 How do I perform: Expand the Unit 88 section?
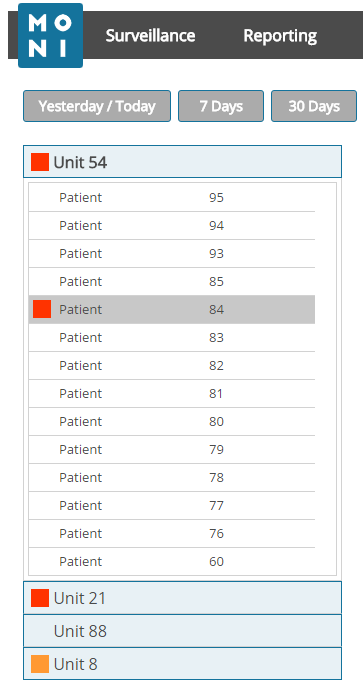click(182, 631)
